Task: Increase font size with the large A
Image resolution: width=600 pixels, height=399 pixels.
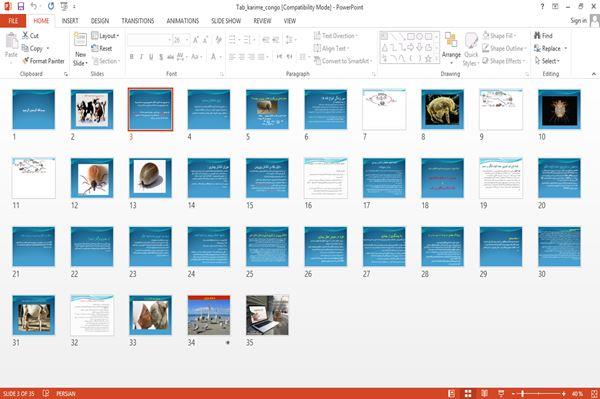Action: [x=196, y=40]
